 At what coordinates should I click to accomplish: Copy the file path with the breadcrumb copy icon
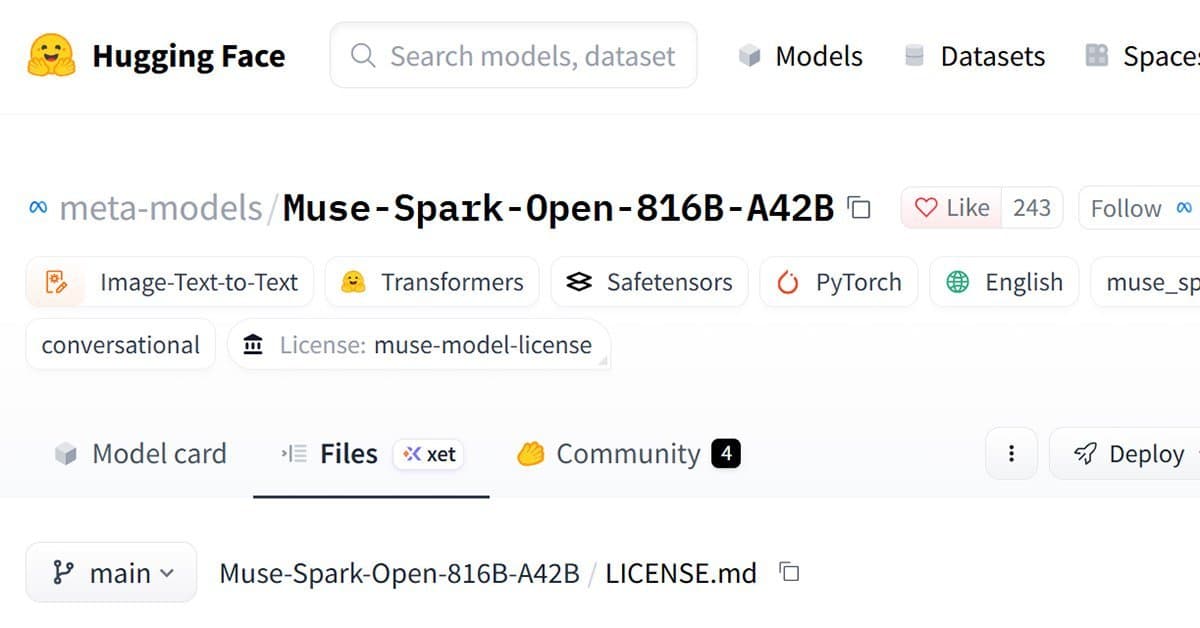790,573
